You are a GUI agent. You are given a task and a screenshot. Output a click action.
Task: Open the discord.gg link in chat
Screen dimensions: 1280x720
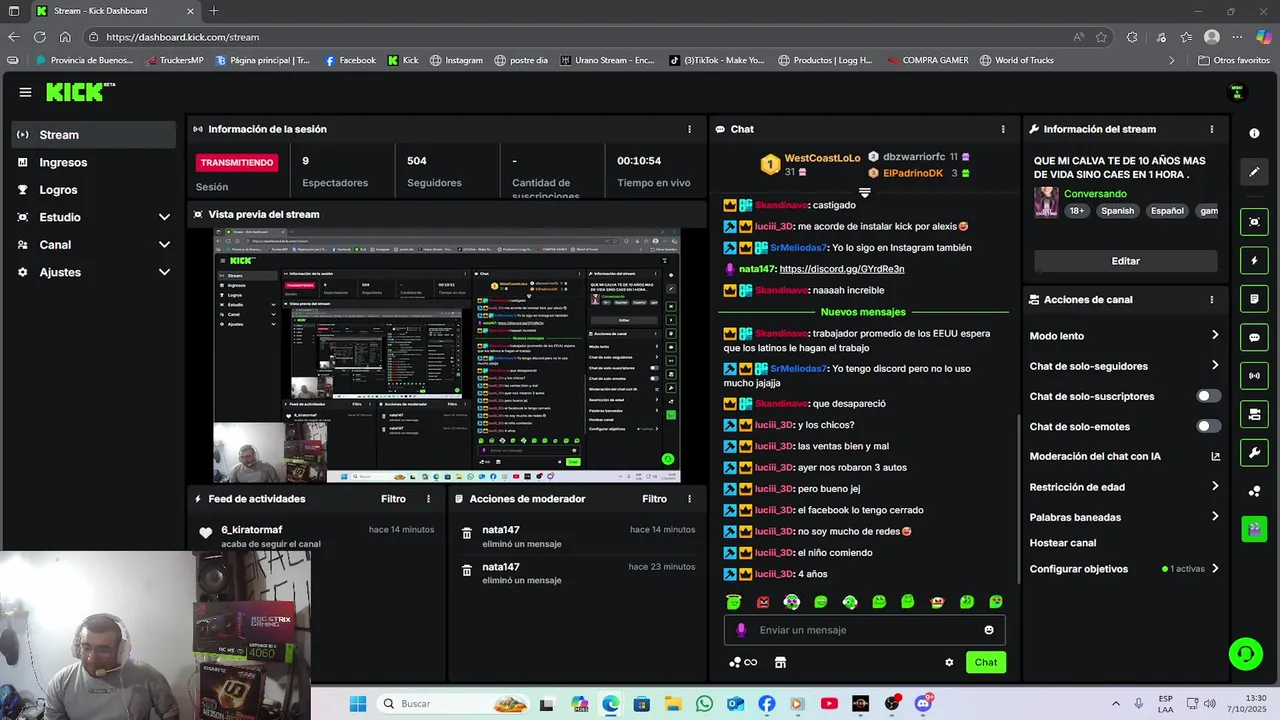click(842, 269)
